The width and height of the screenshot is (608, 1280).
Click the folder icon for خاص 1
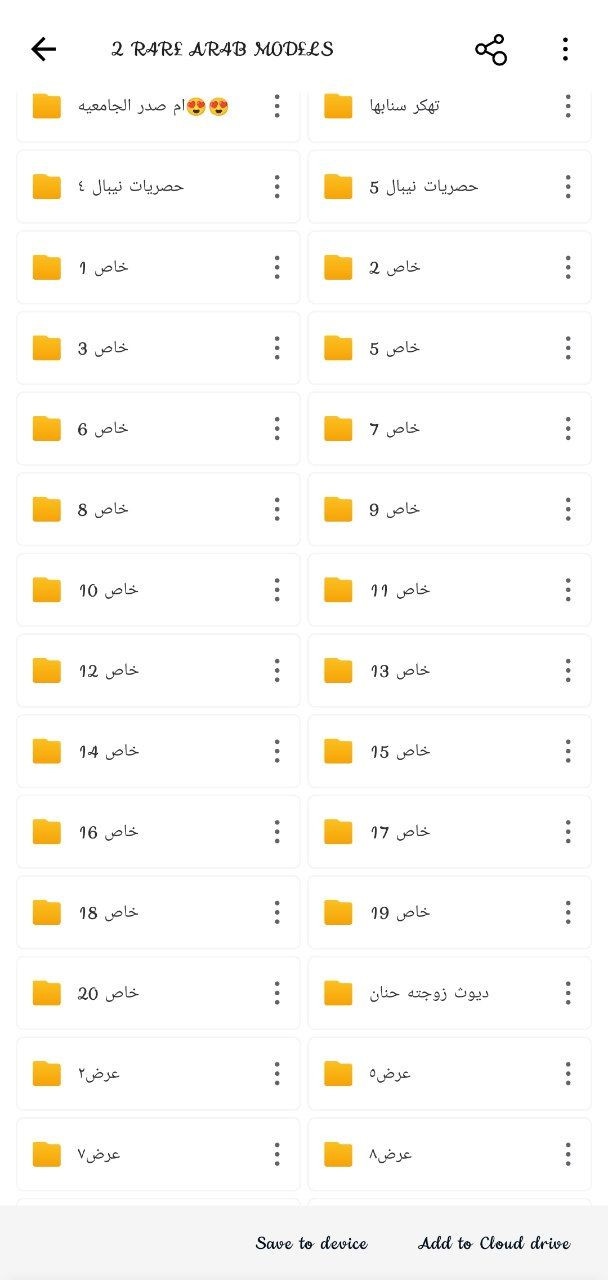[x=47, y=267]
